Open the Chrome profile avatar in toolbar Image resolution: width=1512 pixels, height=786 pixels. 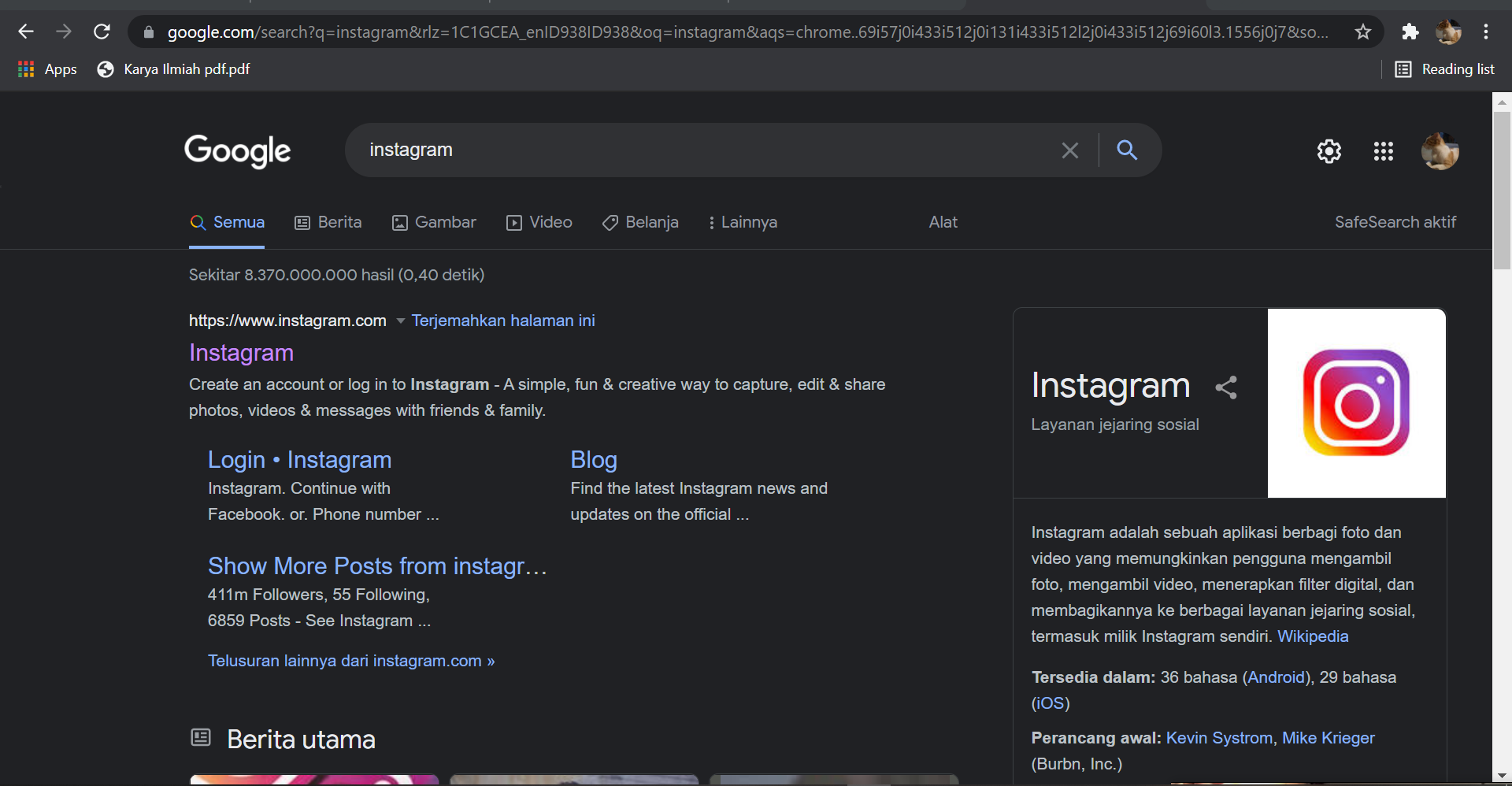pyautogui.click(x=1448, y=32)
